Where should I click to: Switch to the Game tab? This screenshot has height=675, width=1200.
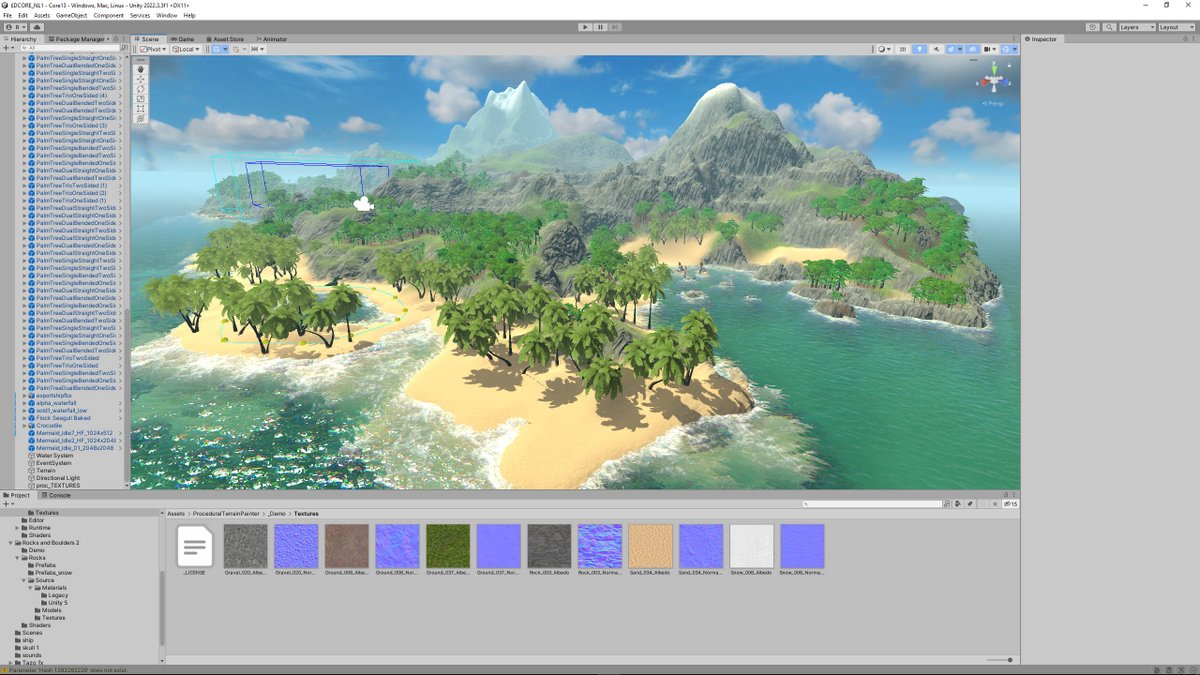183,39
